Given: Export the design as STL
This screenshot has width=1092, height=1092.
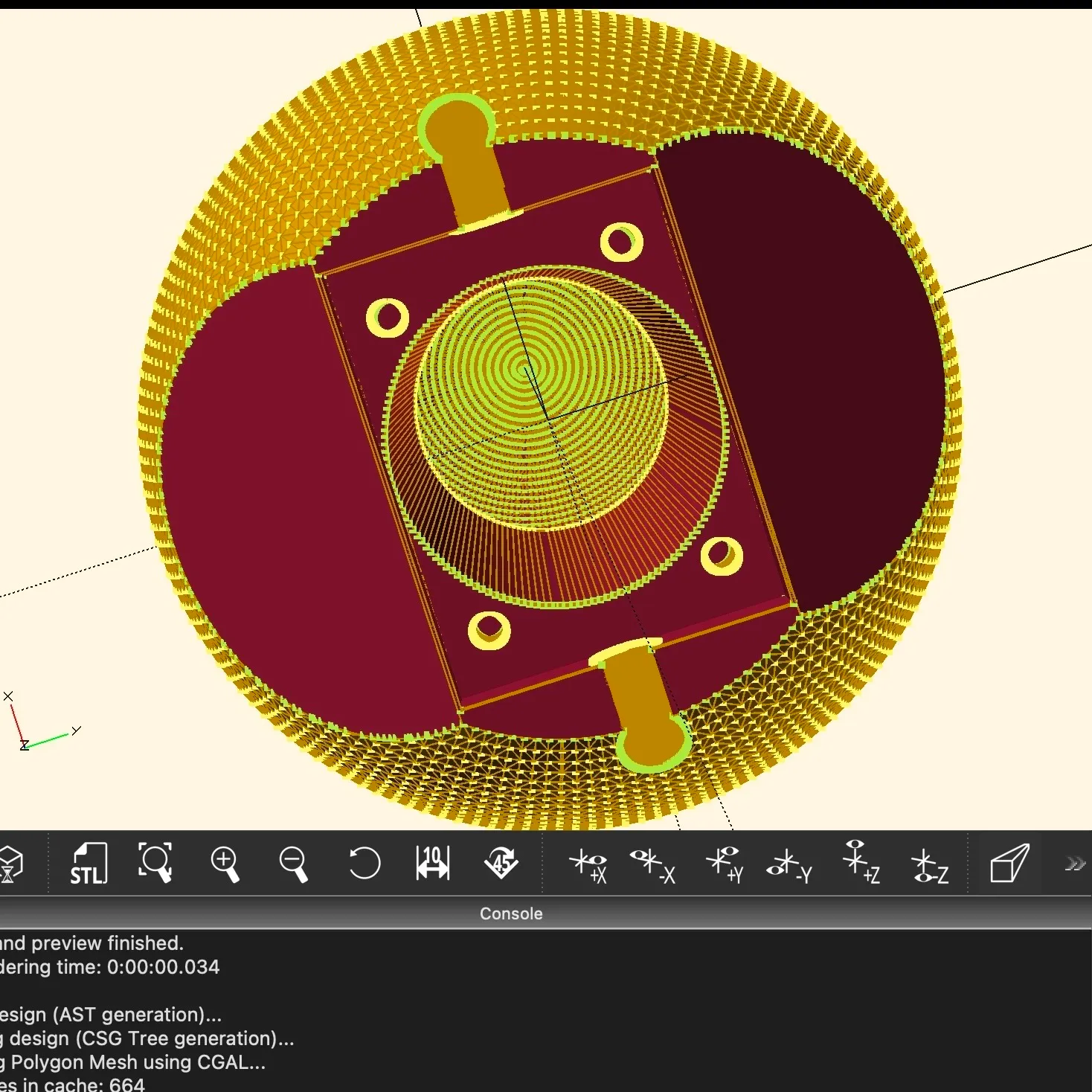Looking at the screenshot, I should 89,864.
